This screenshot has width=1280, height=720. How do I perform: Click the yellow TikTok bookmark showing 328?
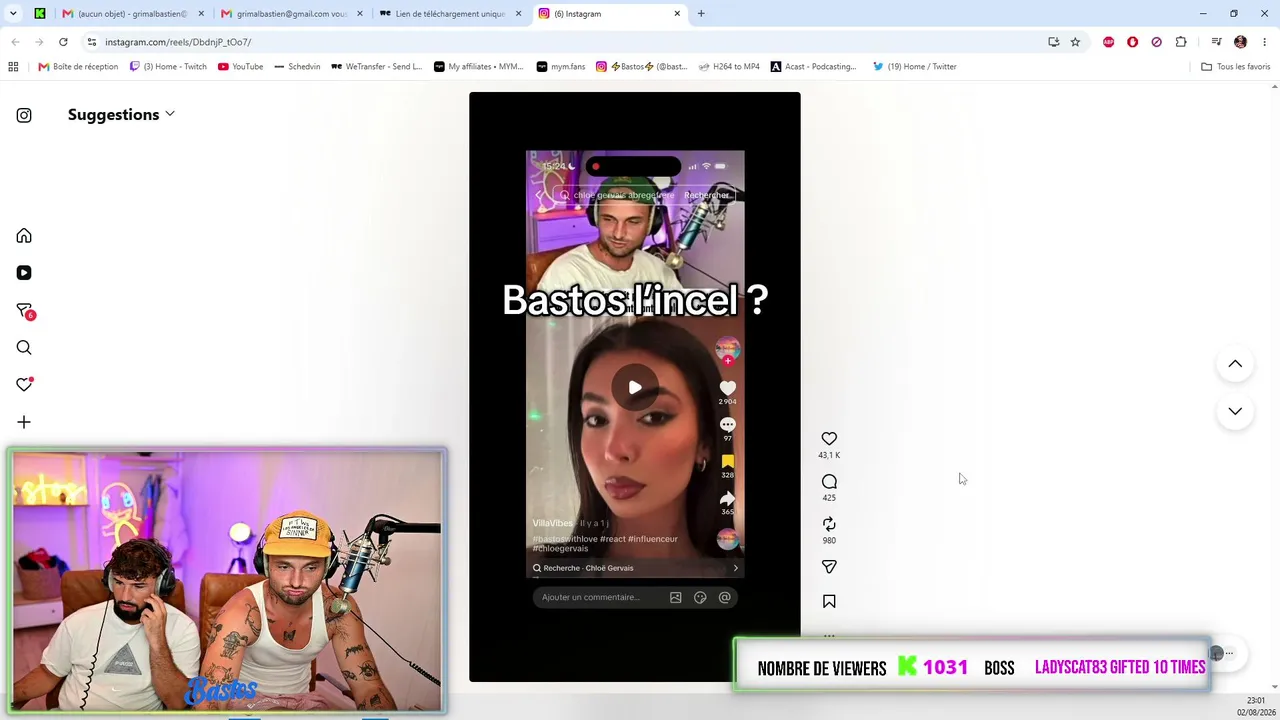coord(728,462)
